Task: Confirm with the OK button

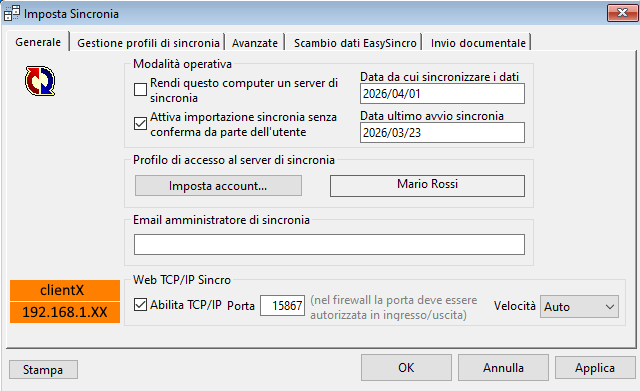Action: (406, 368)
